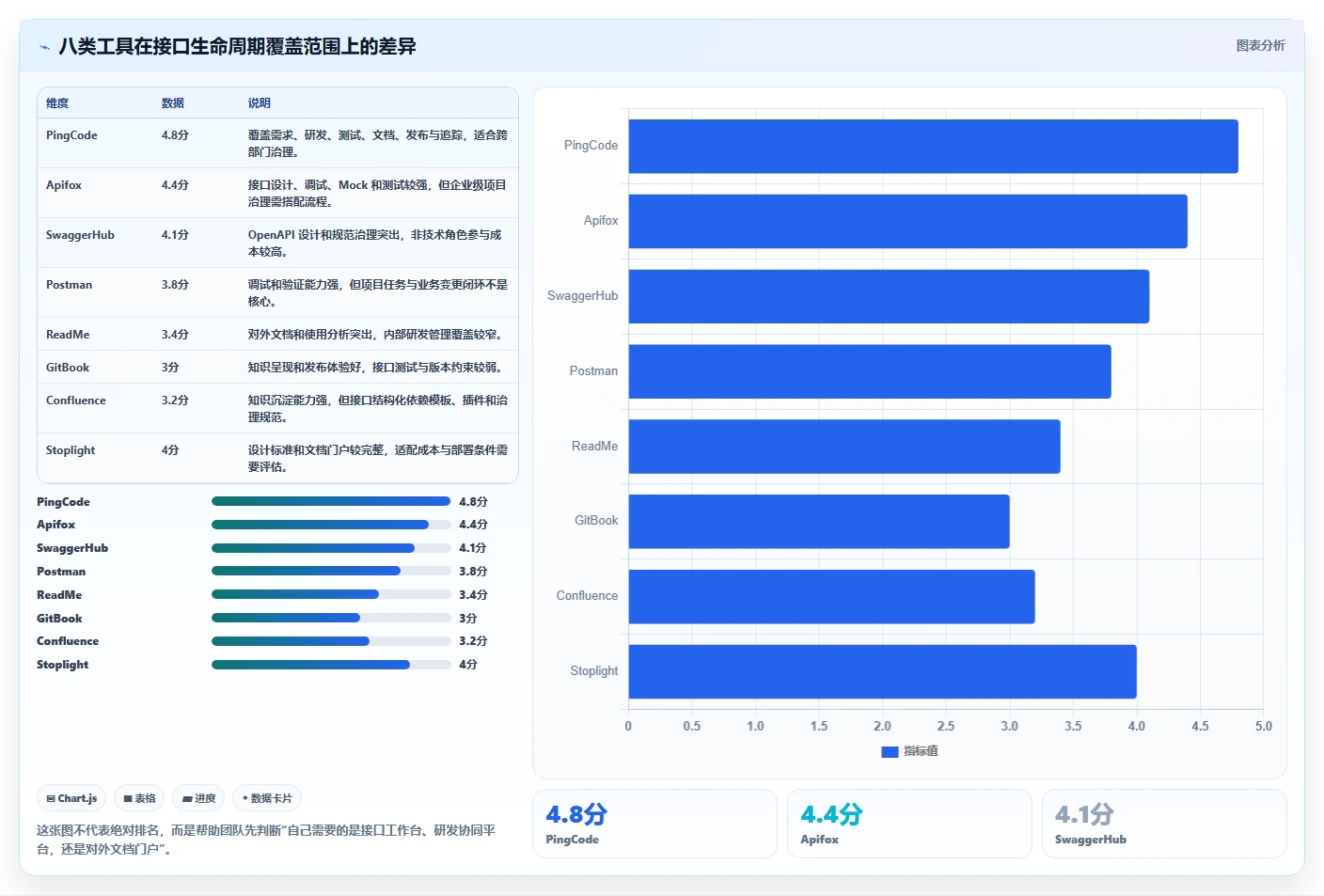Click the GitBook 3分 score in the table
Image resolution: width=1324 pixels, height=896 pixels.
[x=170, y=368]
